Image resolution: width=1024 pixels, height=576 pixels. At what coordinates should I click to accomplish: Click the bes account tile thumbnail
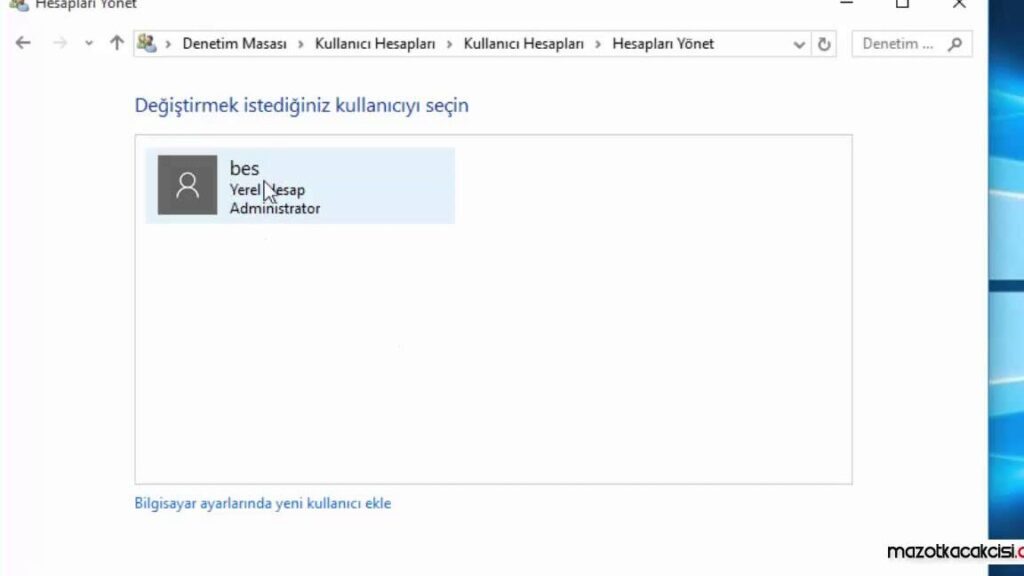click(187, 185)
